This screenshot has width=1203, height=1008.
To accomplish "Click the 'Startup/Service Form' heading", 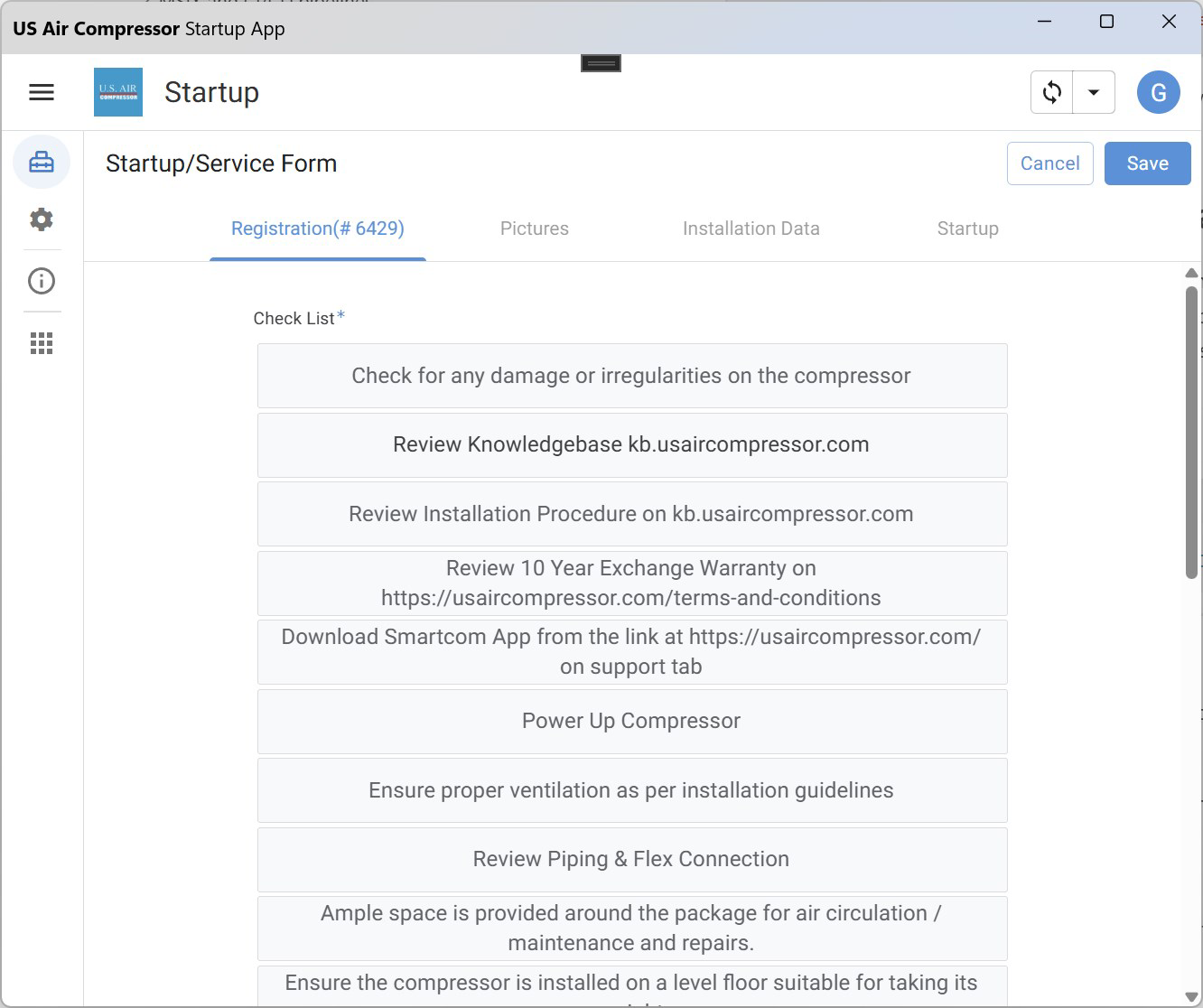I will [221, 163].
